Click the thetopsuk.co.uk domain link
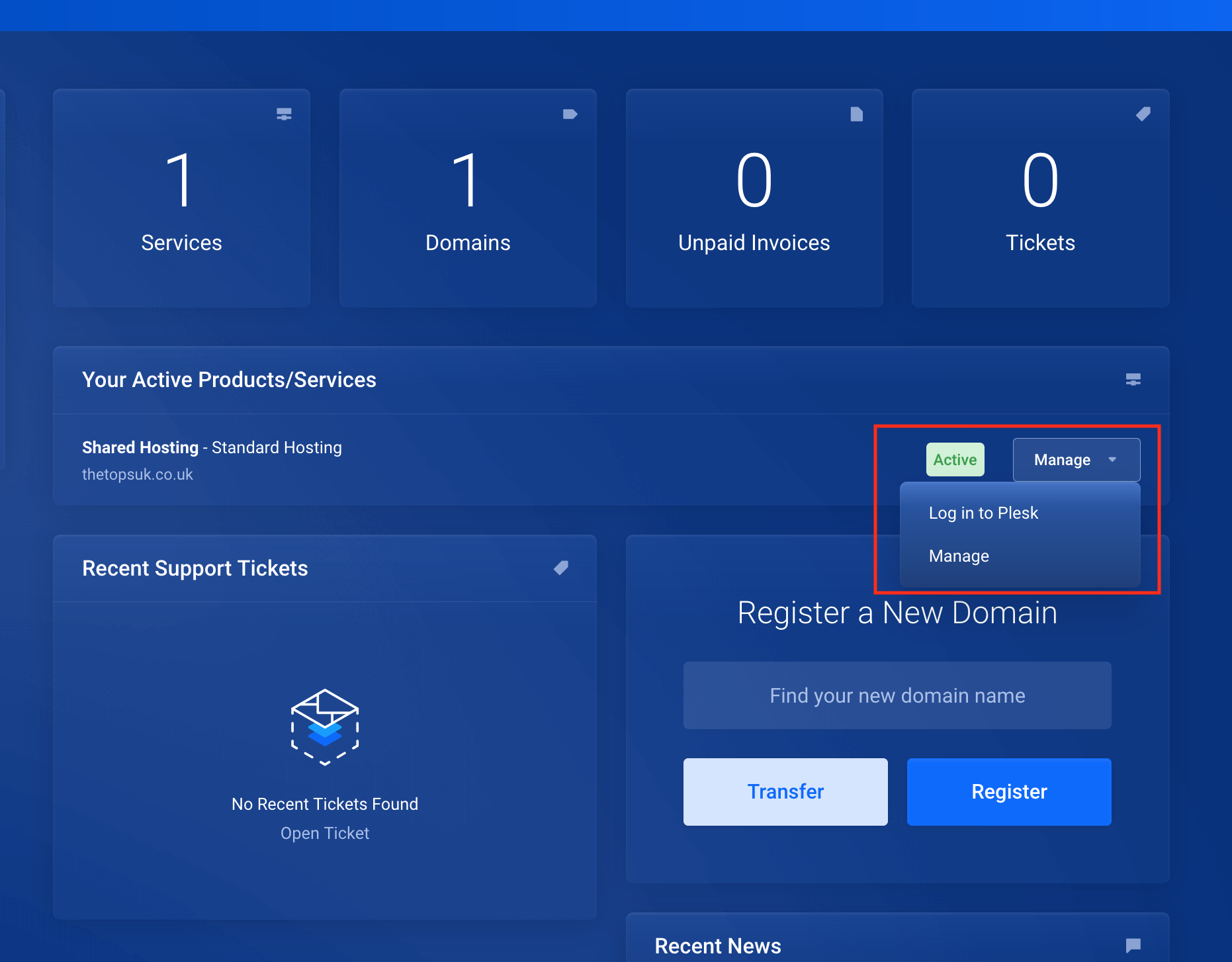This screenshot has height=962, width=1232. 137,474
